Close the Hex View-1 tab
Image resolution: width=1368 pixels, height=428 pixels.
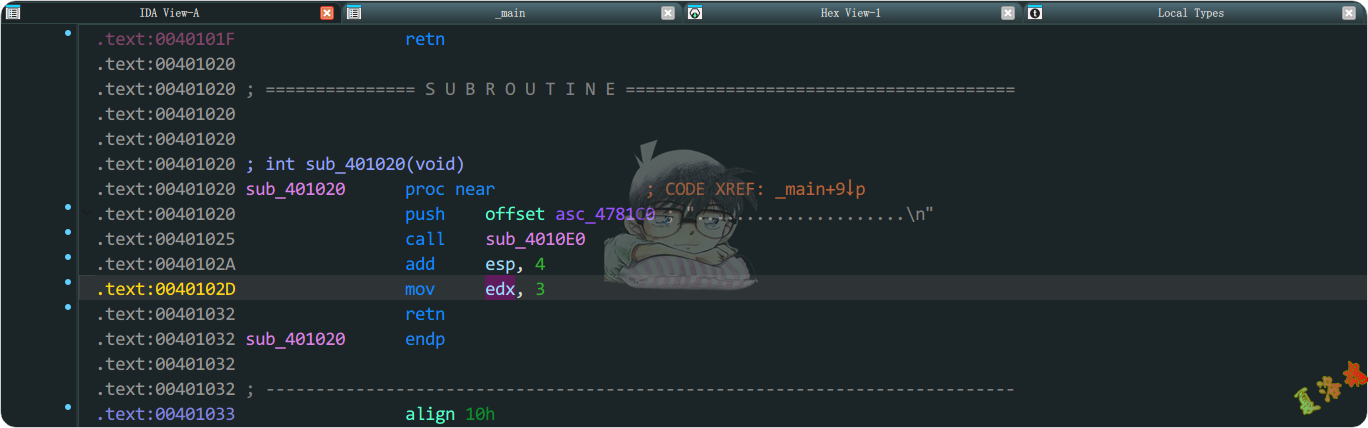tap(1008, 13)
